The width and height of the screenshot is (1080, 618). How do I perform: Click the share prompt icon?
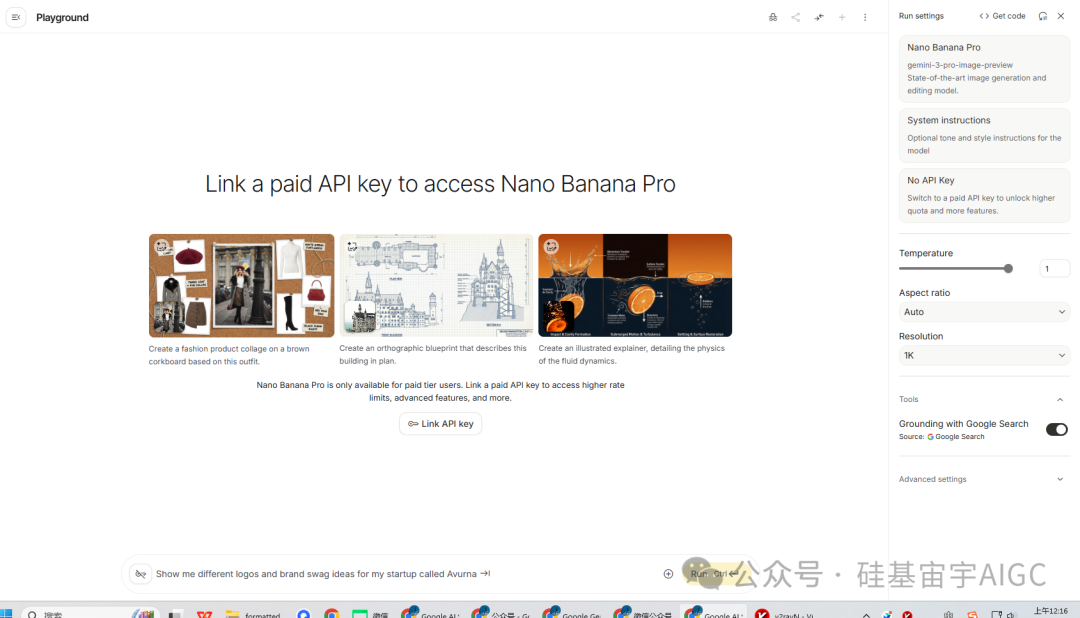pyautogui.click(x=796, y=17)
